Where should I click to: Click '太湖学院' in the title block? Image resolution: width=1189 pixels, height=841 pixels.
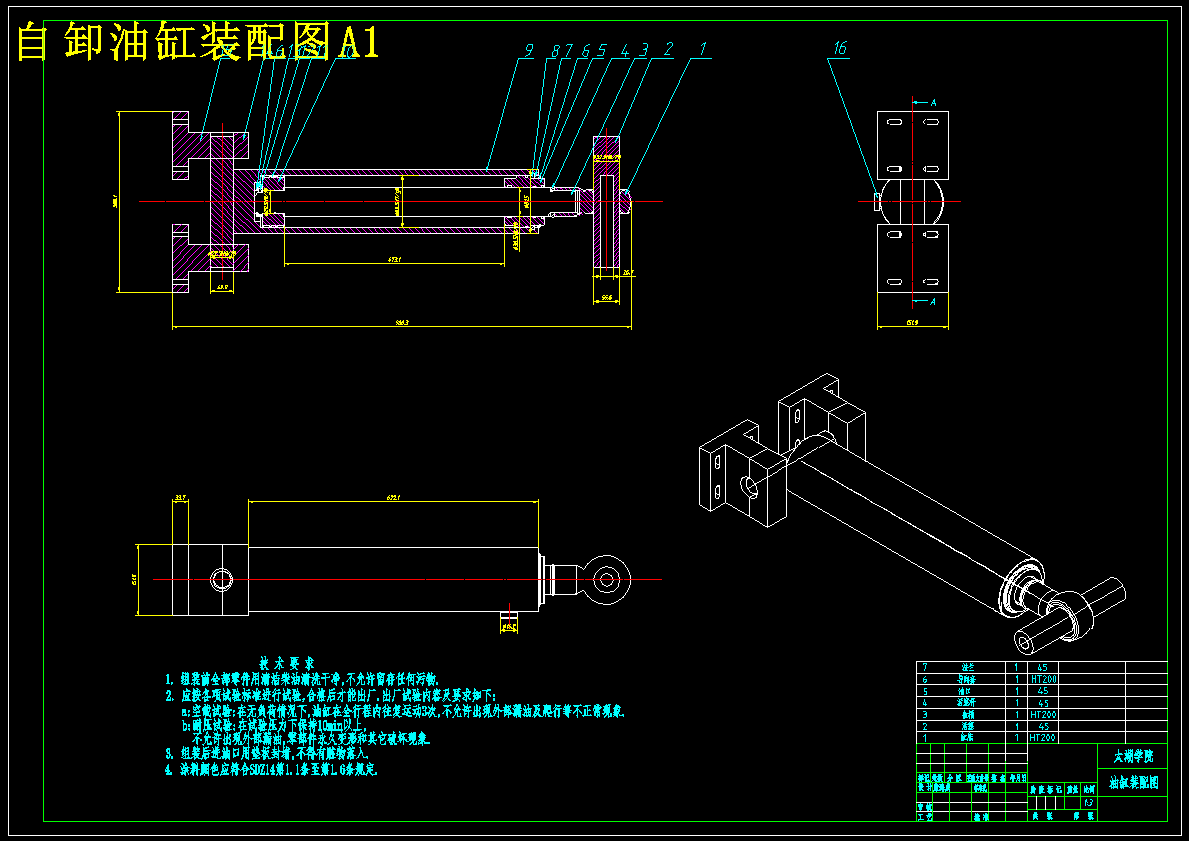[x=1133, y=756]
